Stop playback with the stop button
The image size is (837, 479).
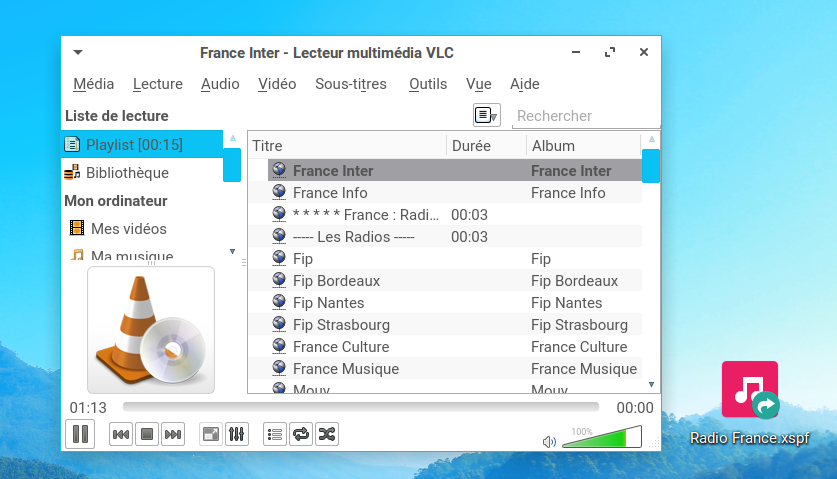point(146,434)
